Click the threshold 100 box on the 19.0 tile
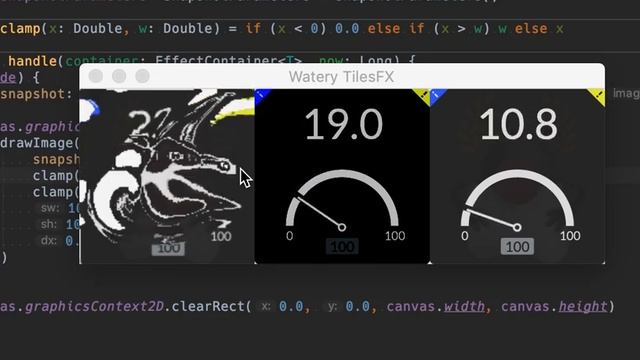The width and height of the screenshot is (640, 360). pos(342,247)
